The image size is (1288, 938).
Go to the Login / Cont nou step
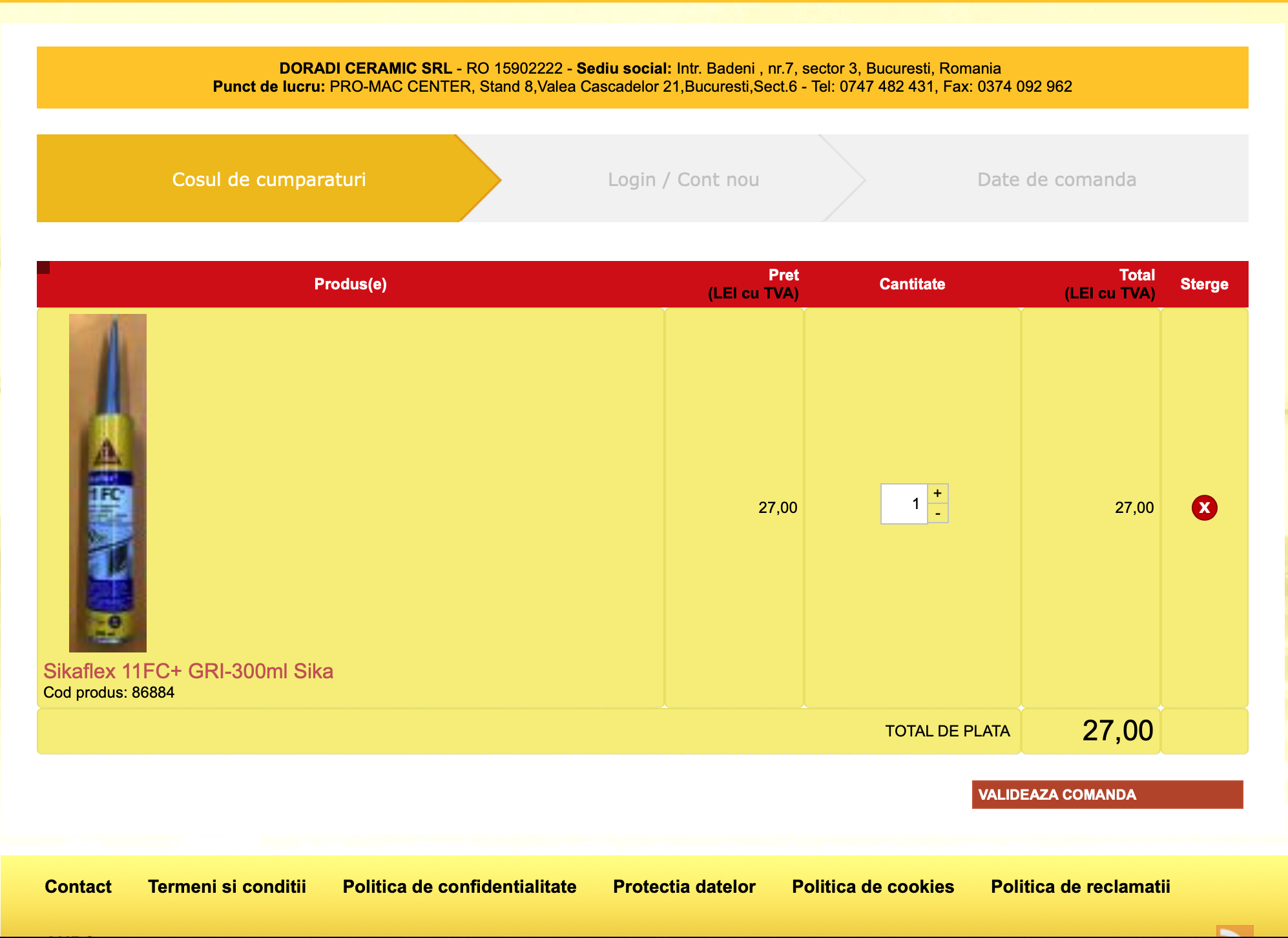[x=683, y=179]
